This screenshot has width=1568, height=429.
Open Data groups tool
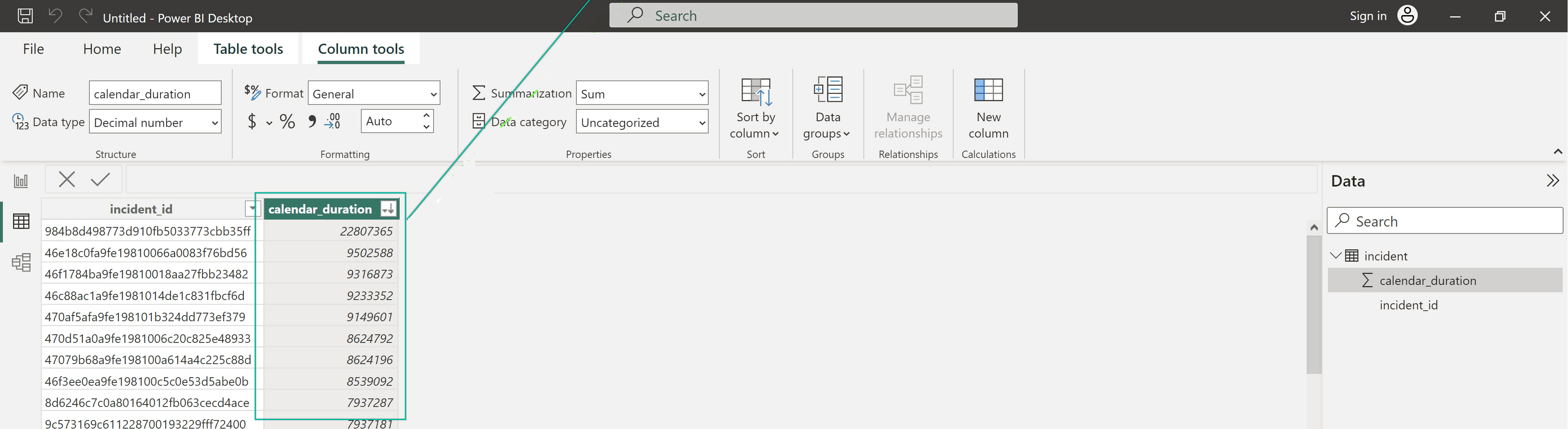tap(827, 108)
